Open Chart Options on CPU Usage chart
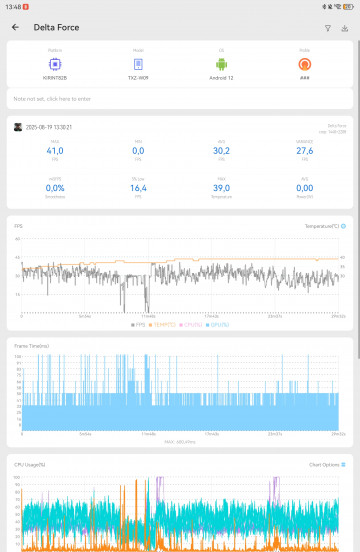Viewport: 360px width, 552px height. [327, 465]
